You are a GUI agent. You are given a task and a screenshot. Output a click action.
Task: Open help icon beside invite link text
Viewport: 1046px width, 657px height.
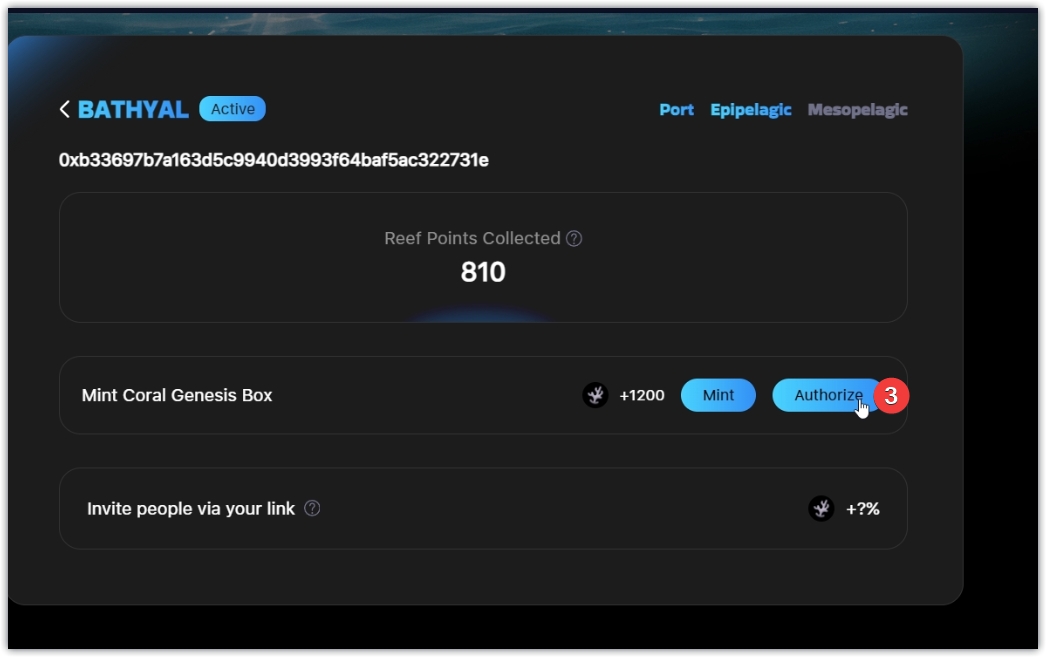click(x=312, y=509)
